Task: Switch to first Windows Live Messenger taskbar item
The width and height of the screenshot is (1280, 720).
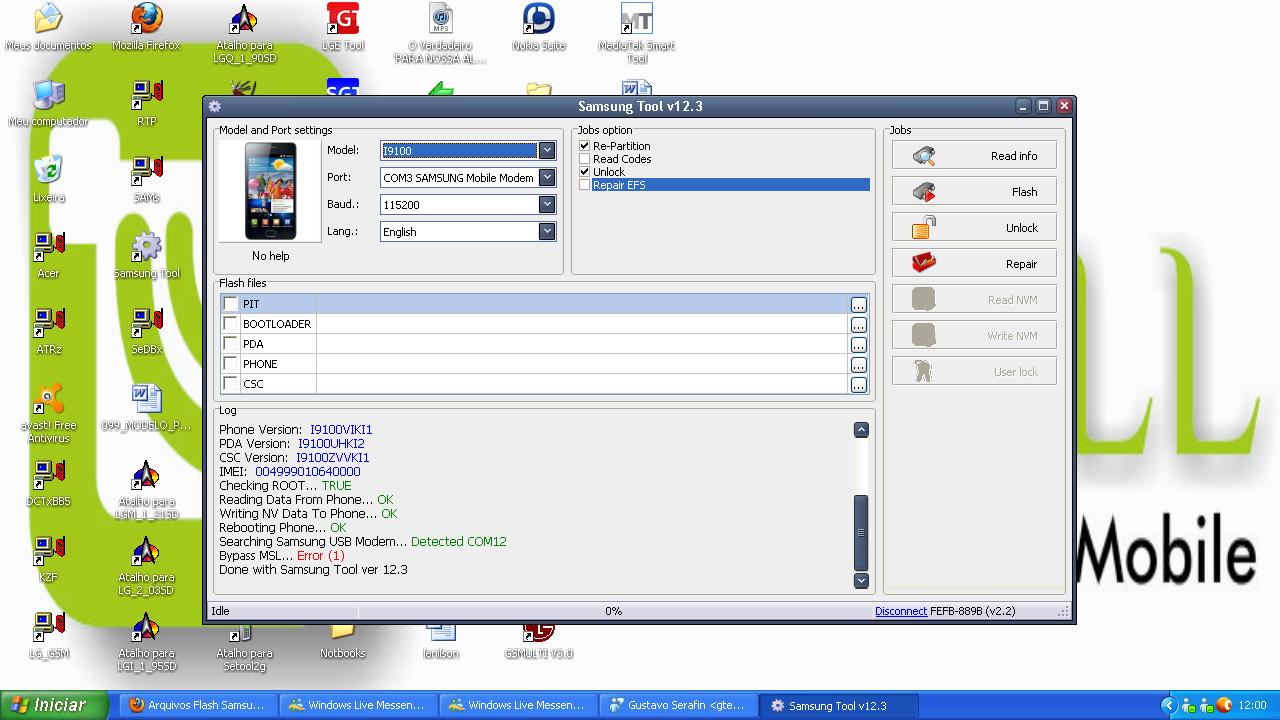Action: click(358, 705)
